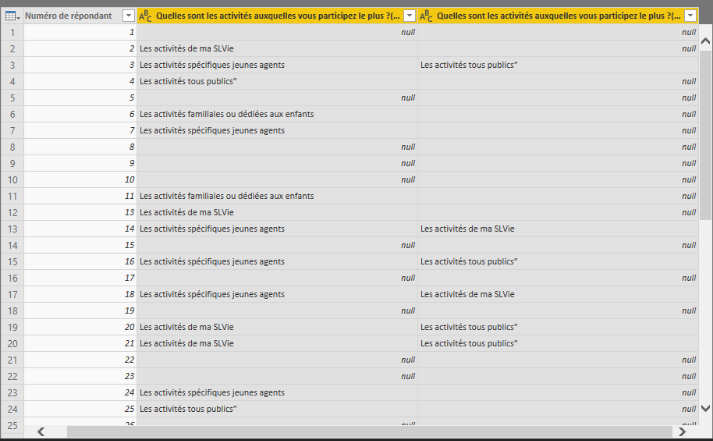The height and width of the screenshot is (441, 713).
Task: Click 'Les activités de ma SLVie' for respondent 21
Action: tap(186, 343)
